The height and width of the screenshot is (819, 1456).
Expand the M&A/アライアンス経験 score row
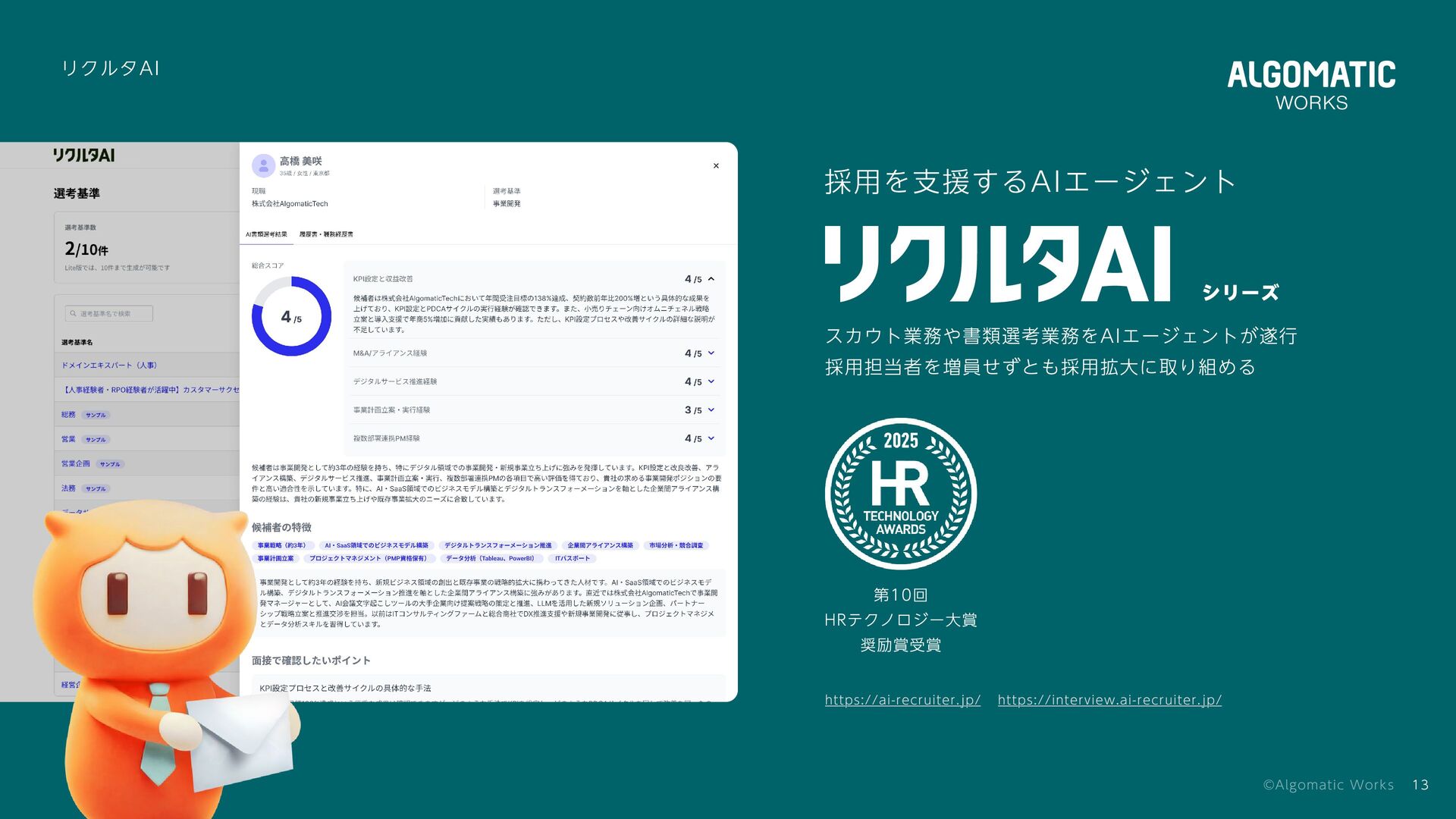click(x=711, y=353)
